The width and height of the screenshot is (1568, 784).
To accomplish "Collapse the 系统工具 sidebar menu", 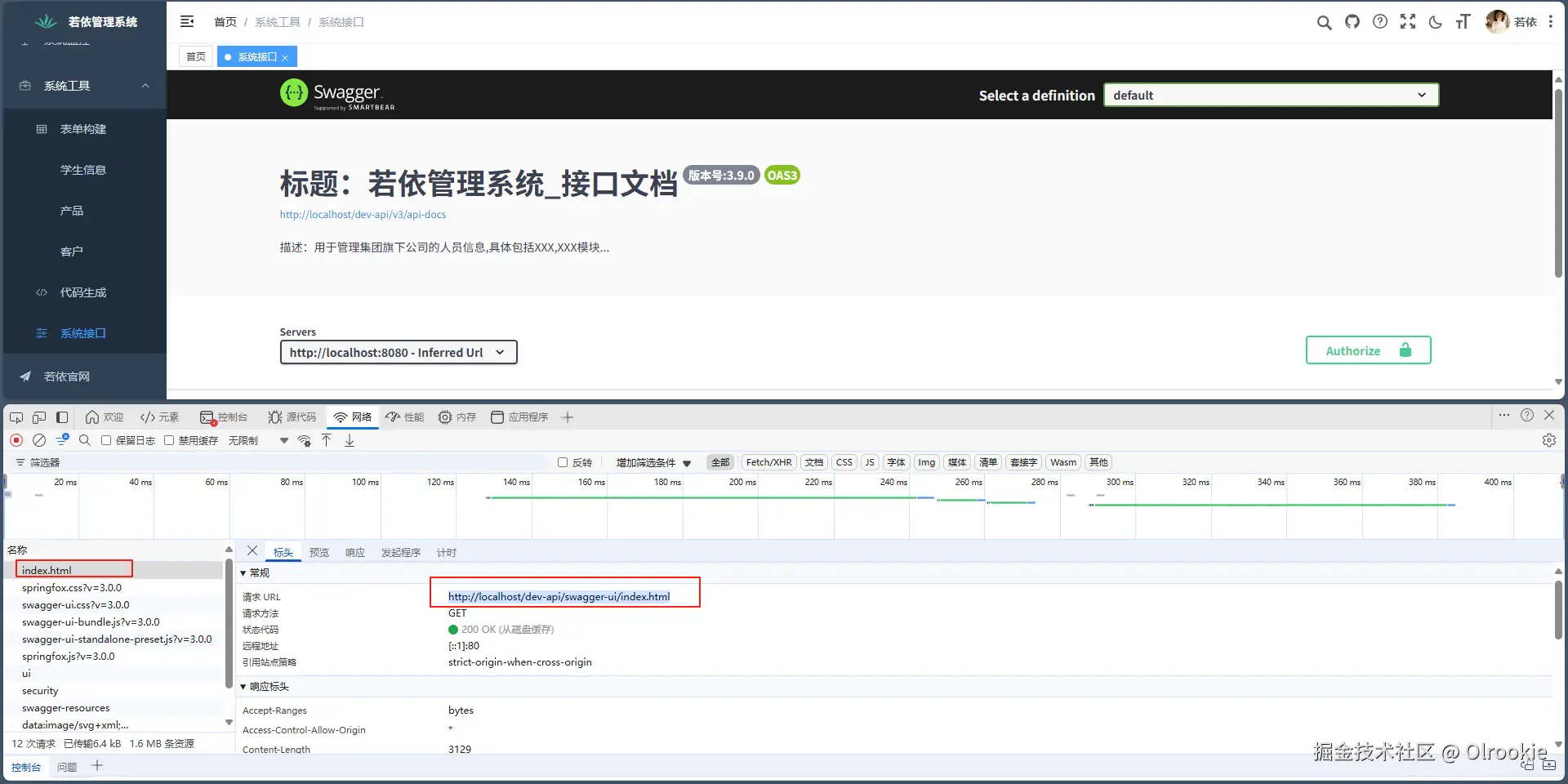I will 83,86.
